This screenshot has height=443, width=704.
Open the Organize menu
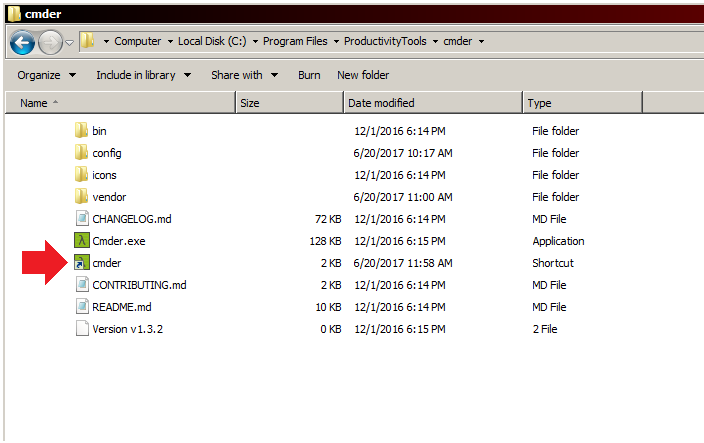[46, 75]
